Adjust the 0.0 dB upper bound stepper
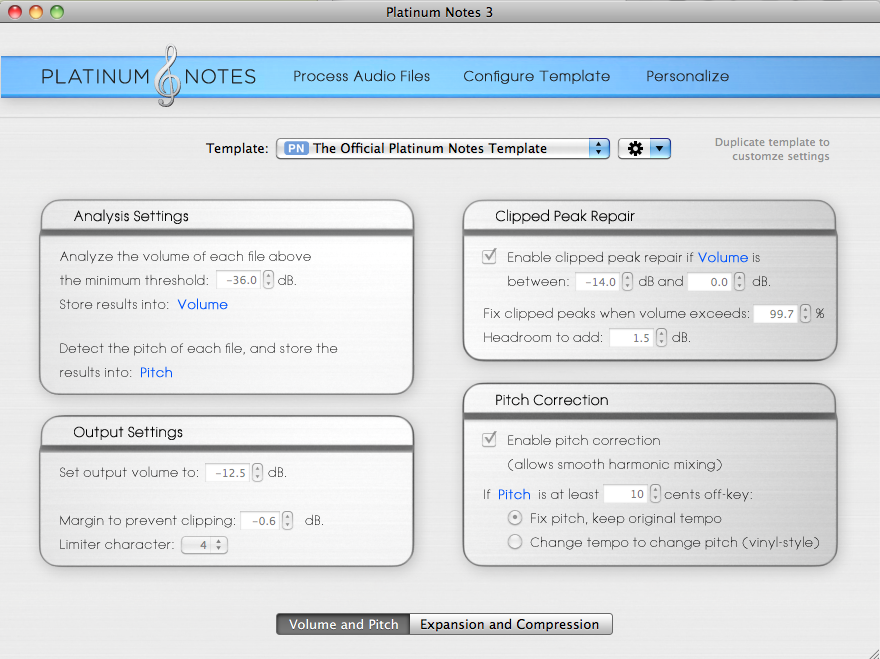The height and width of the screenshot is (659, 880). pyautogui.click(x=739, y=281)
